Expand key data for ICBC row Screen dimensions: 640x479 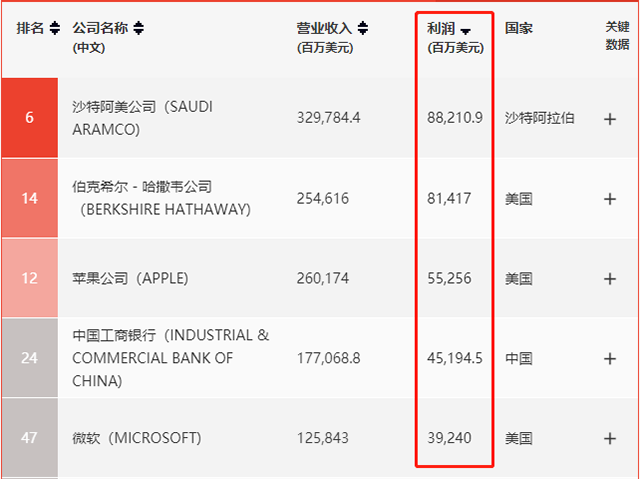point(610,358)
